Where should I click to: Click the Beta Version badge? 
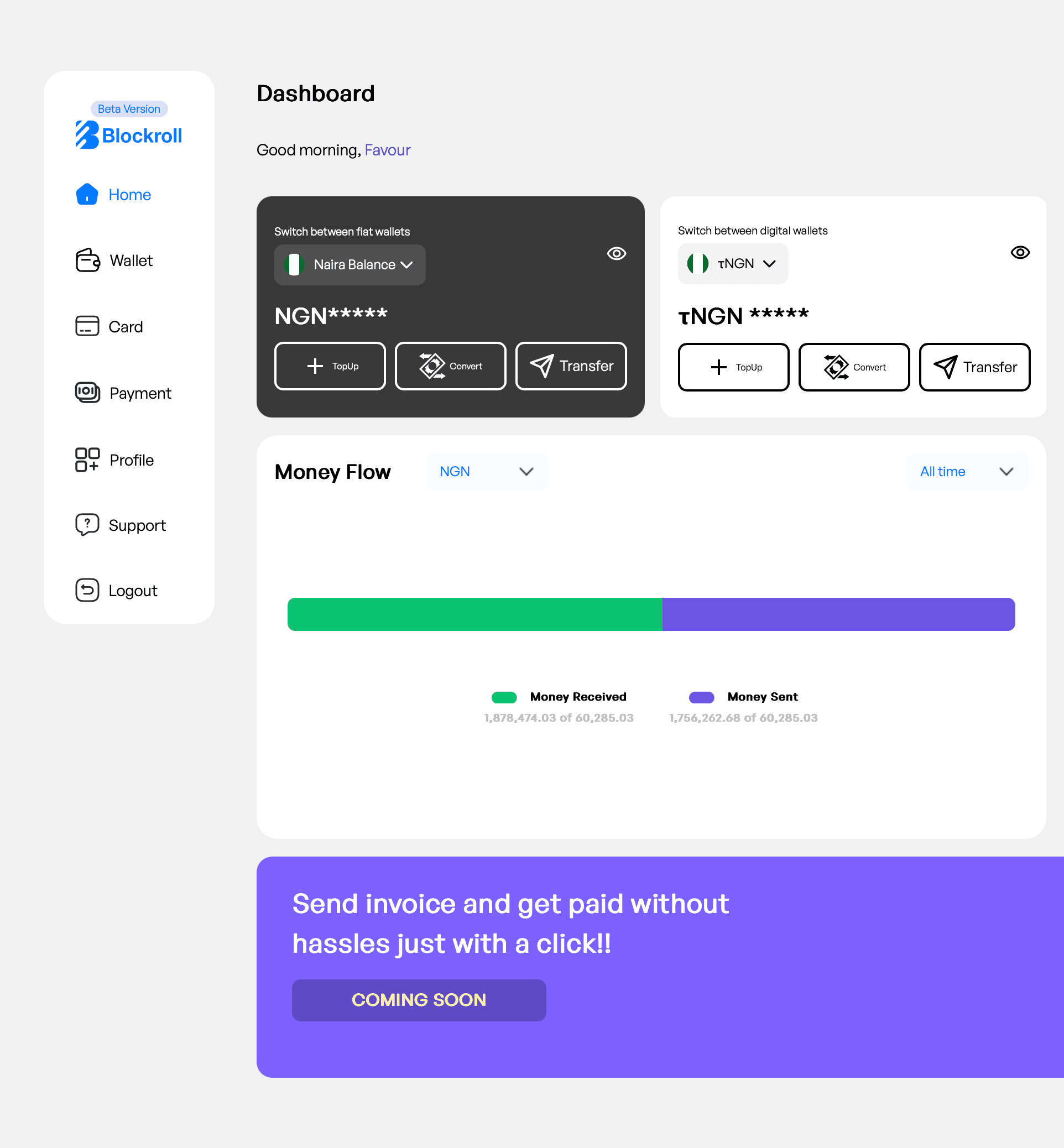click(128, 108)
